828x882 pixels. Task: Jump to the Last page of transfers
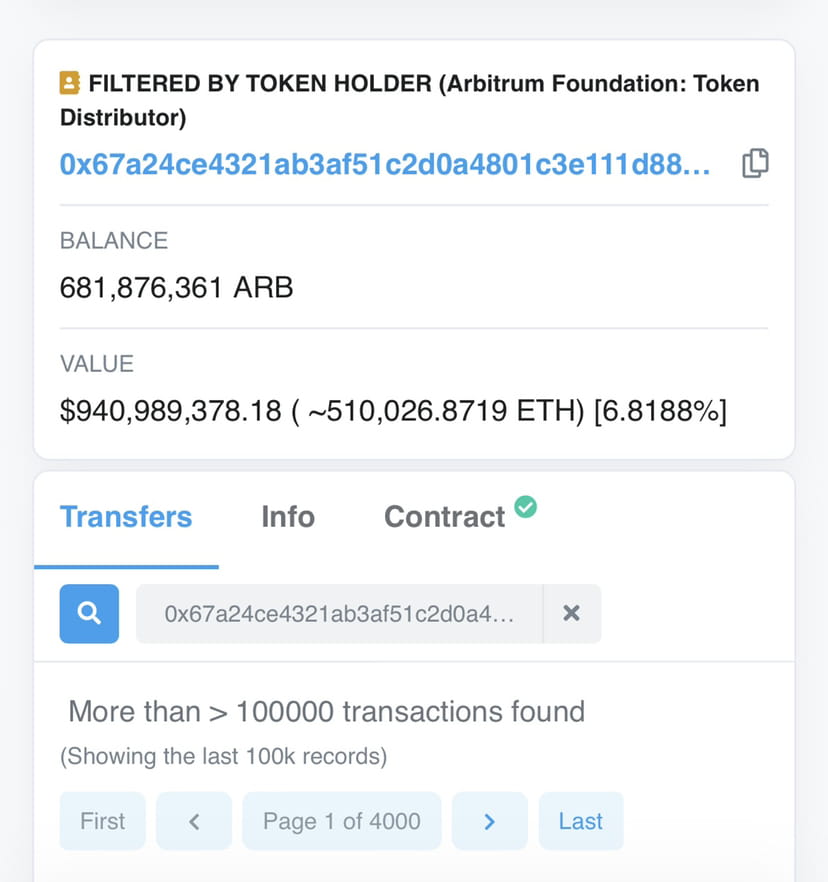[581, 820]
